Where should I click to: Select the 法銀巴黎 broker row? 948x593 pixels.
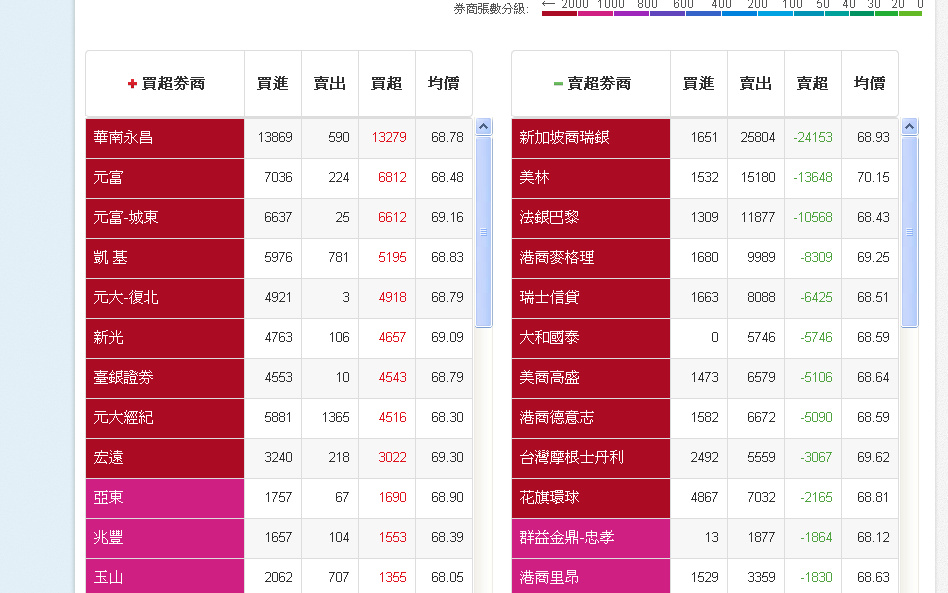pyautogui.click(x=704, y=218)
